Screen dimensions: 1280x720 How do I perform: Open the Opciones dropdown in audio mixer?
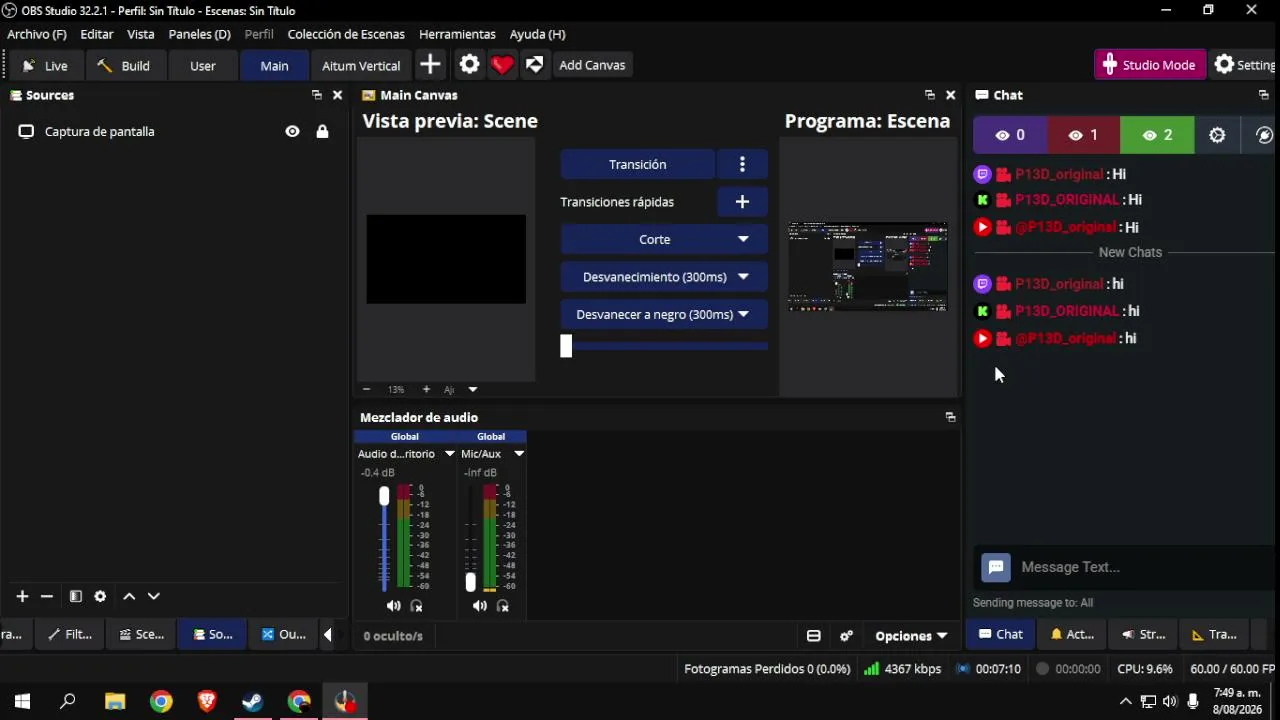coord(911,636)
